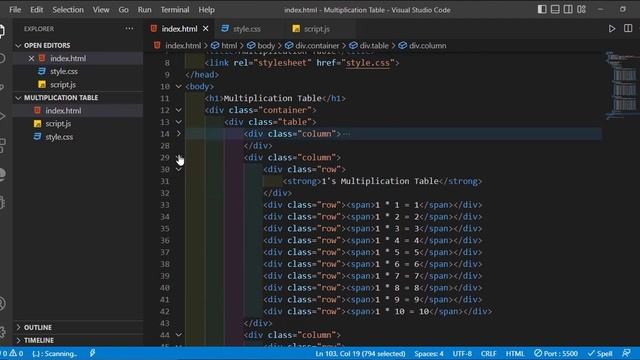Change the HTML language mode
The height and width of the screenshot is (360, 640).
coord(515,353)
